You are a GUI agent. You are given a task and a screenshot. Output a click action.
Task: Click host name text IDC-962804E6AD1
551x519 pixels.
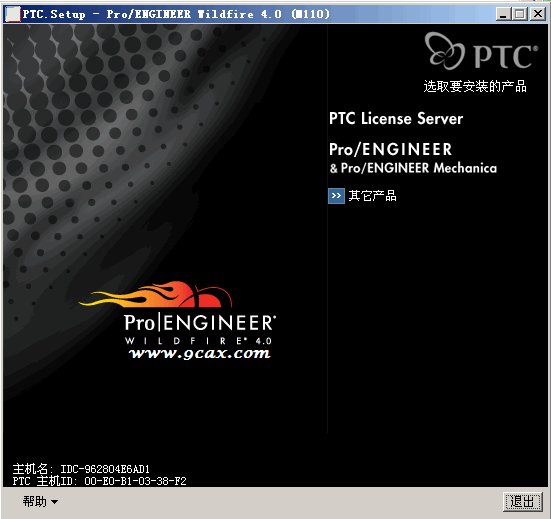tap(105, 469)
